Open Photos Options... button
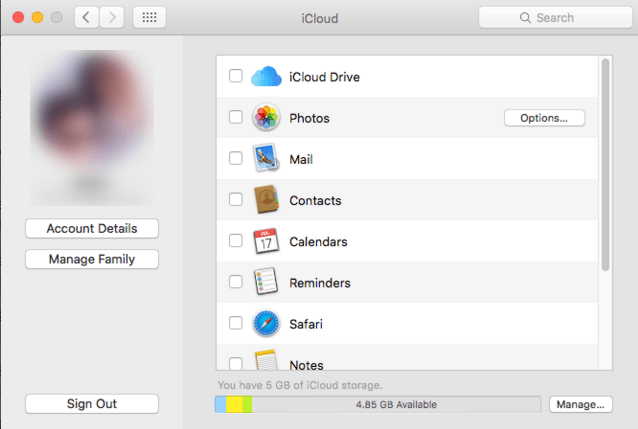Image resolution: width=638 pixels, height=429 pixels. (544, 118)
